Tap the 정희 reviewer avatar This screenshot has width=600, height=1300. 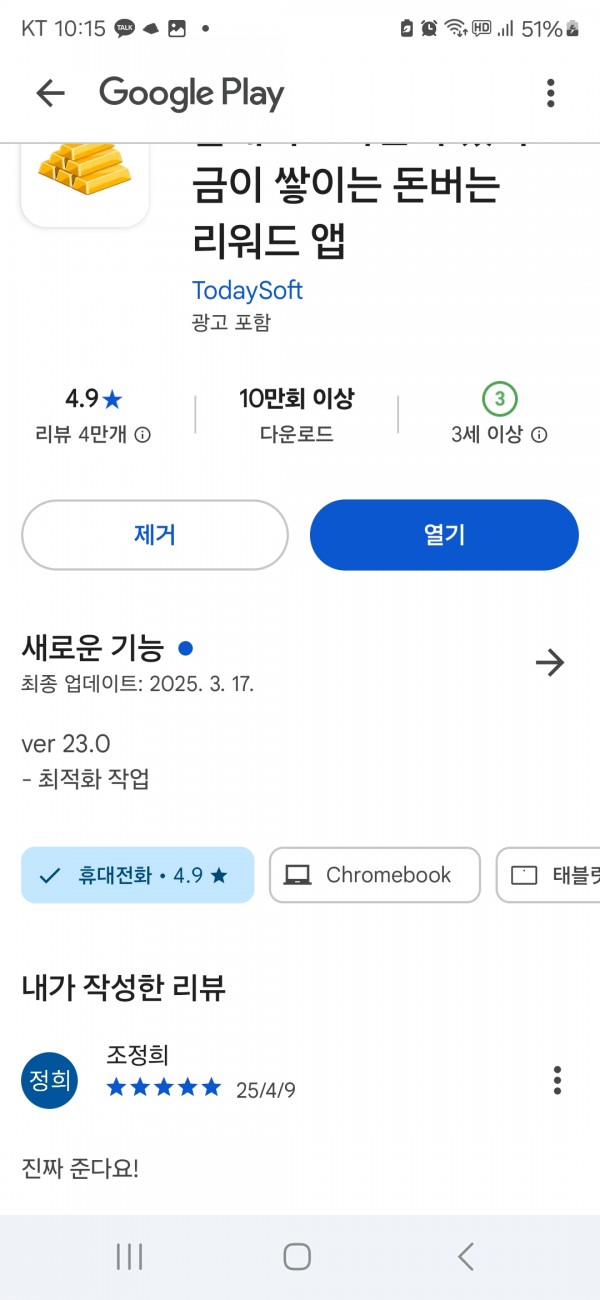click(x=49, y=1081)
